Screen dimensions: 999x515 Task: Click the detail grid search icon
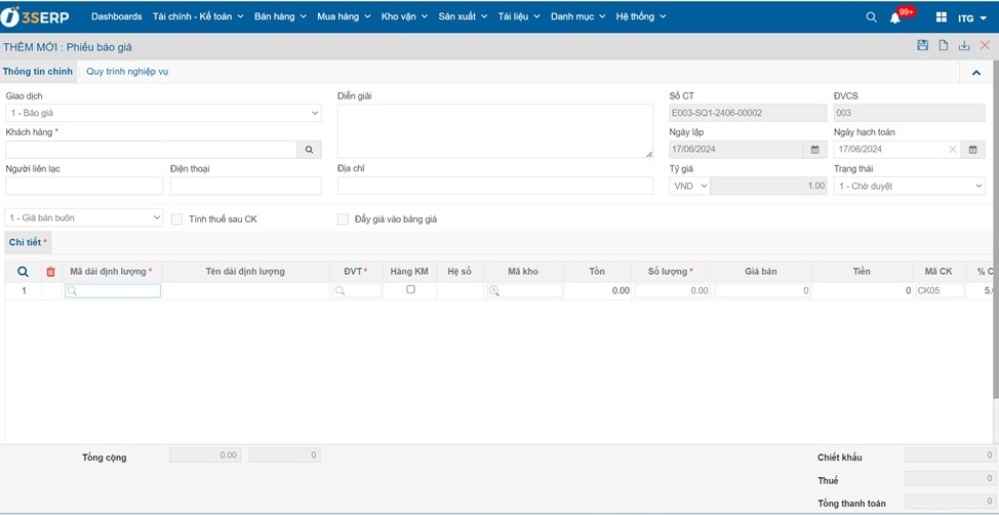tap(23, 272)
